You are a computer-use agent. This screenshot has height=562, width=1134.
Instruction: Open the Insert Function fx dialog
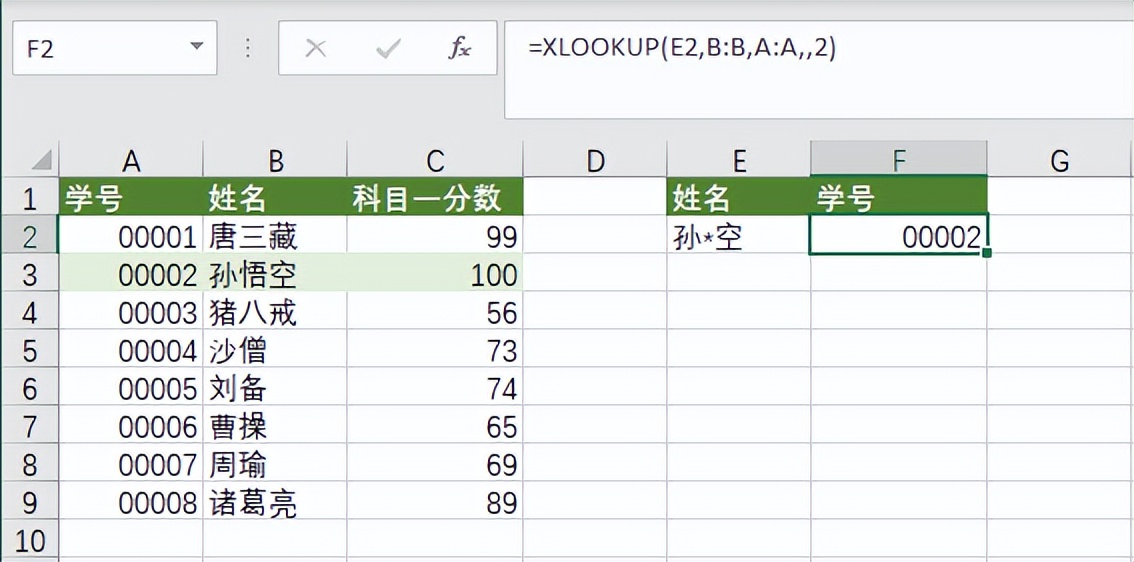[460, 48]
